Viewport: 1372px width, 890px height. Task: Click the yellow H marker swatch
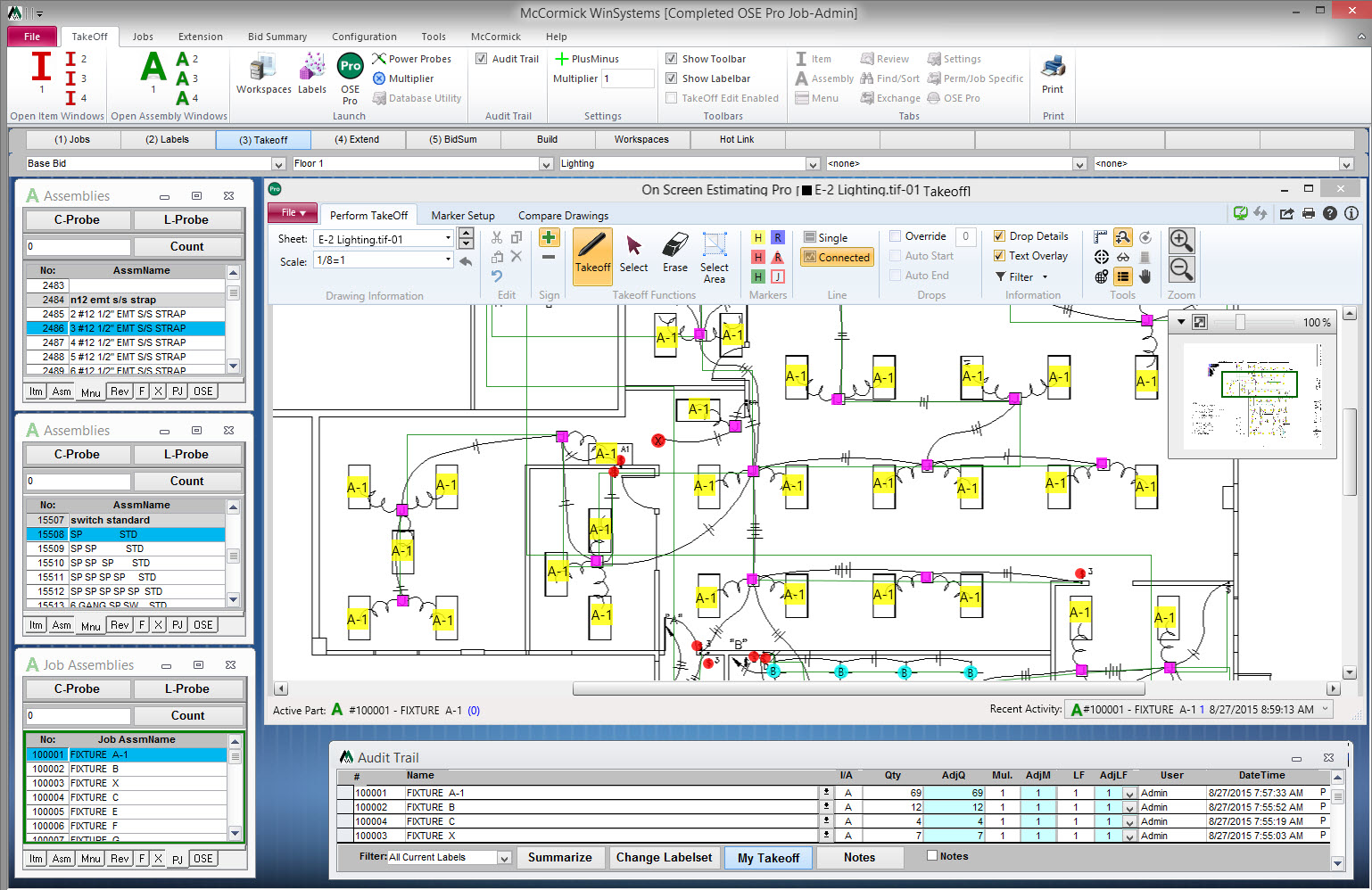(757, 237)
